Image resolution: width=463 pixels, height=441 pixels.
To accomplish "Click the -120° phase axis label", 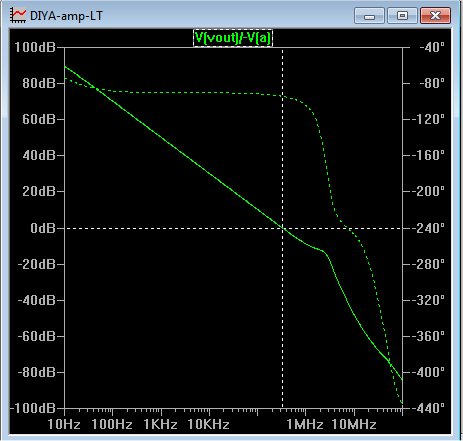I will tap(428, 119).
